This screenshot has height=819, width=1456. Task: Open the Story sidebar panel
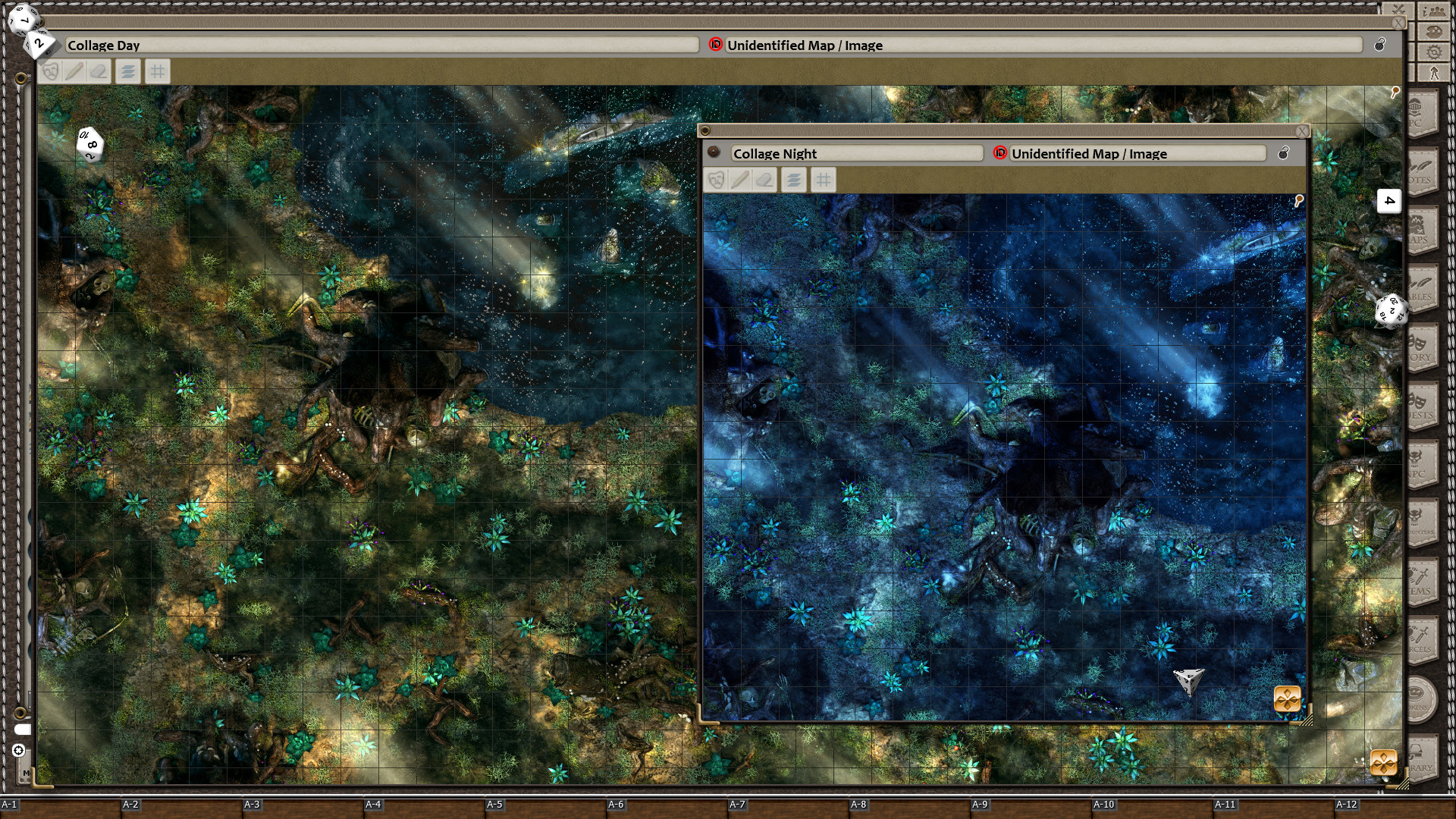1422,349
